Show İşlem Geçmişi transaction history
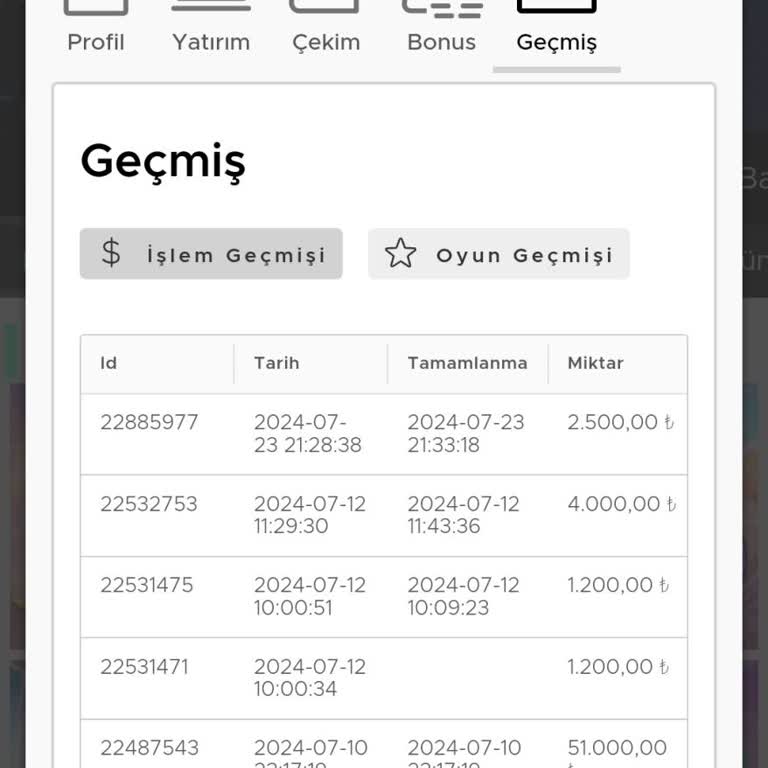This screenshot has width=768, height=768. (211, 254)
